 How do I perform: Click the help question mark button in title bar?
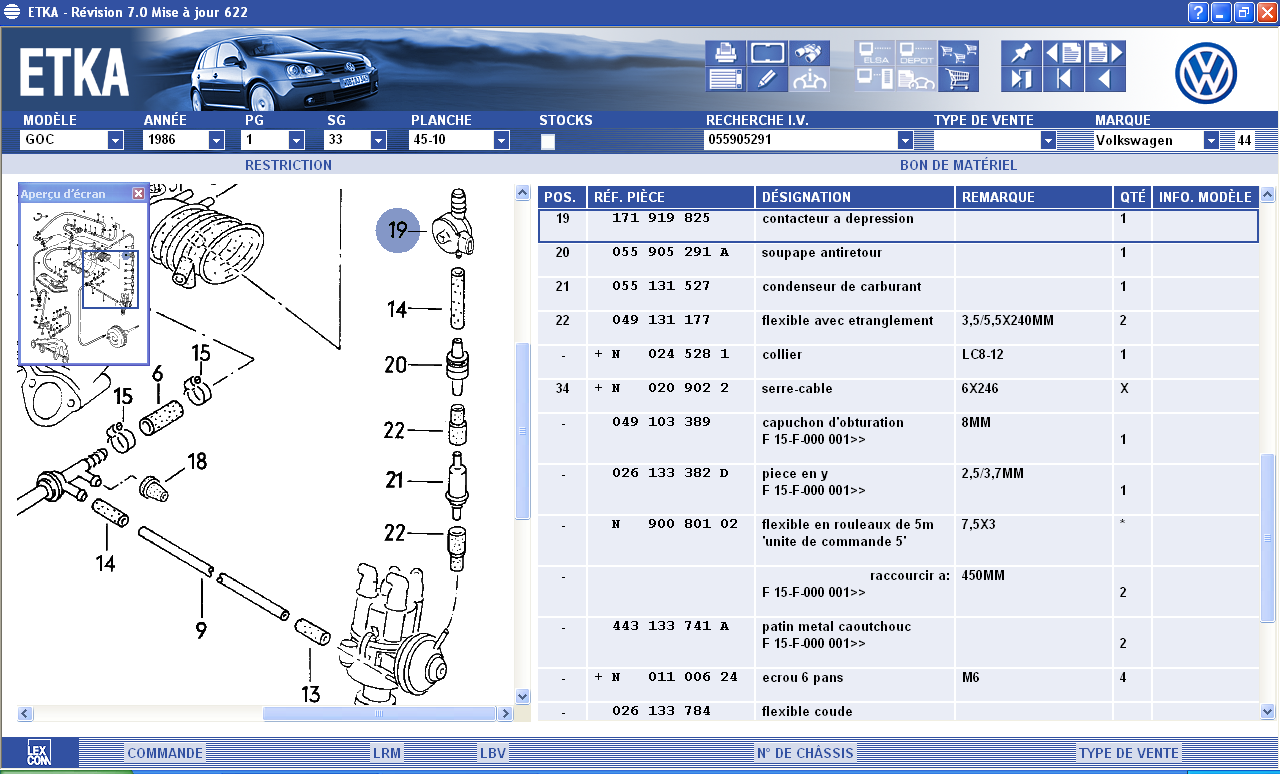(x=1198, y=12)
